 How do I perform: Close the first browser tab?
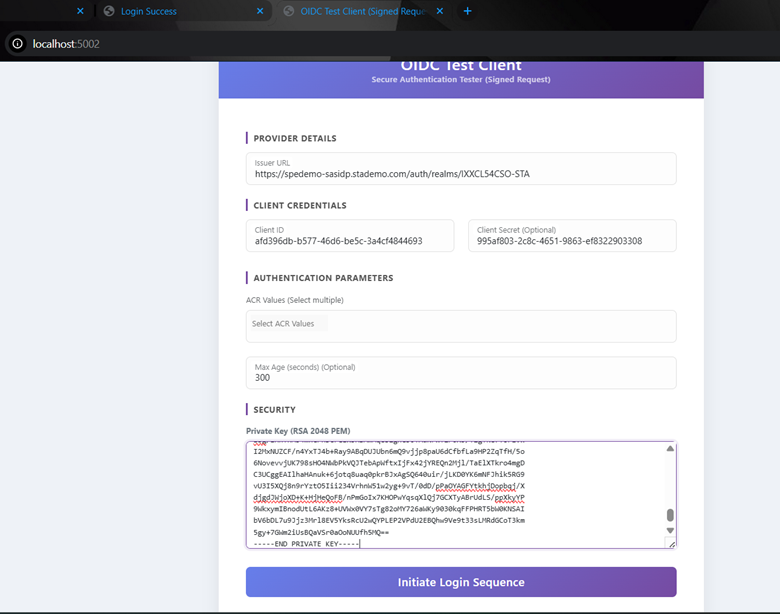[80, 11]
